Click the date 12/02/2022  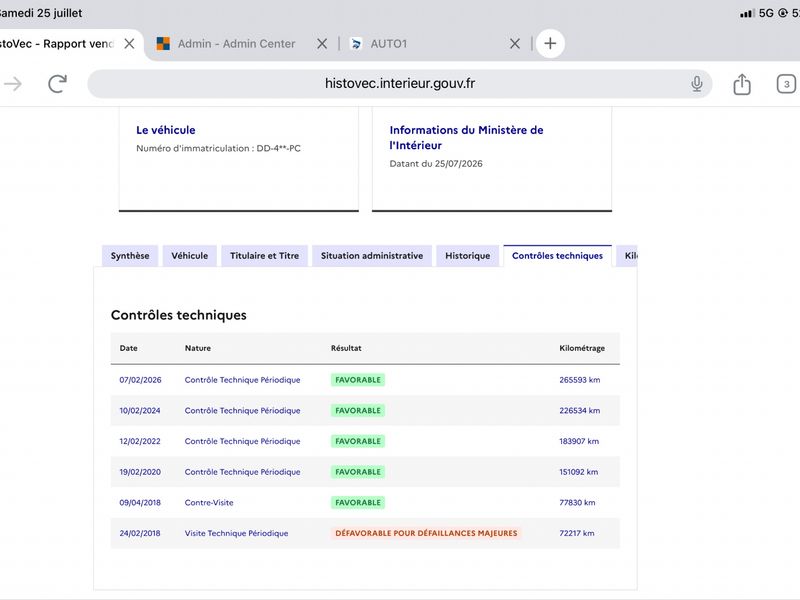click(x=140, y=441)
